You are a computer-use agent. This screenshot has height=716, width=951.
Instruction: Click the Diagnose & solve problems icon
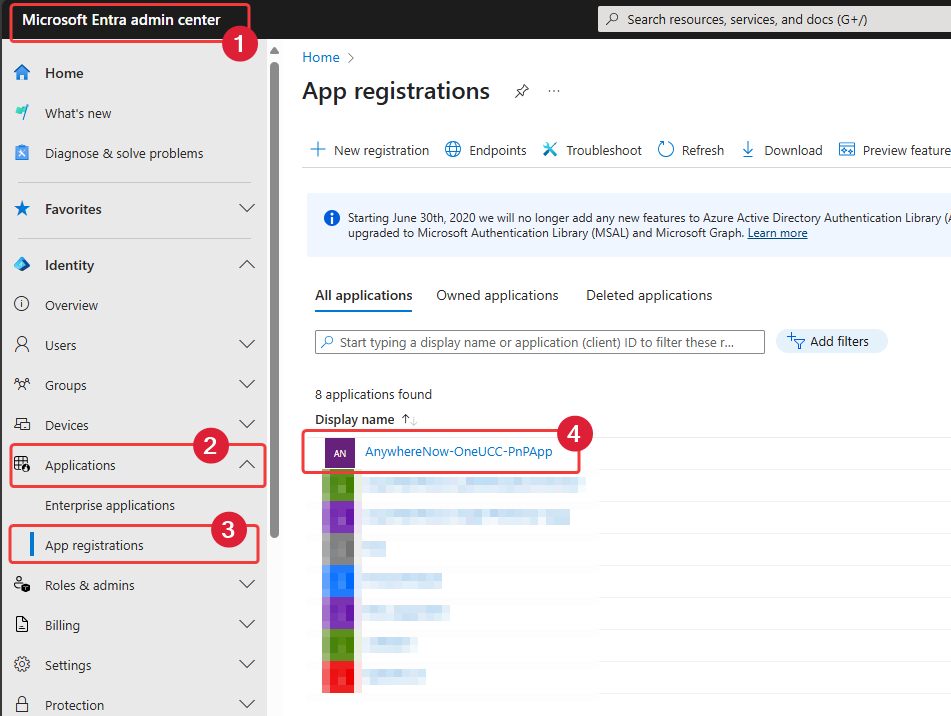22,153
